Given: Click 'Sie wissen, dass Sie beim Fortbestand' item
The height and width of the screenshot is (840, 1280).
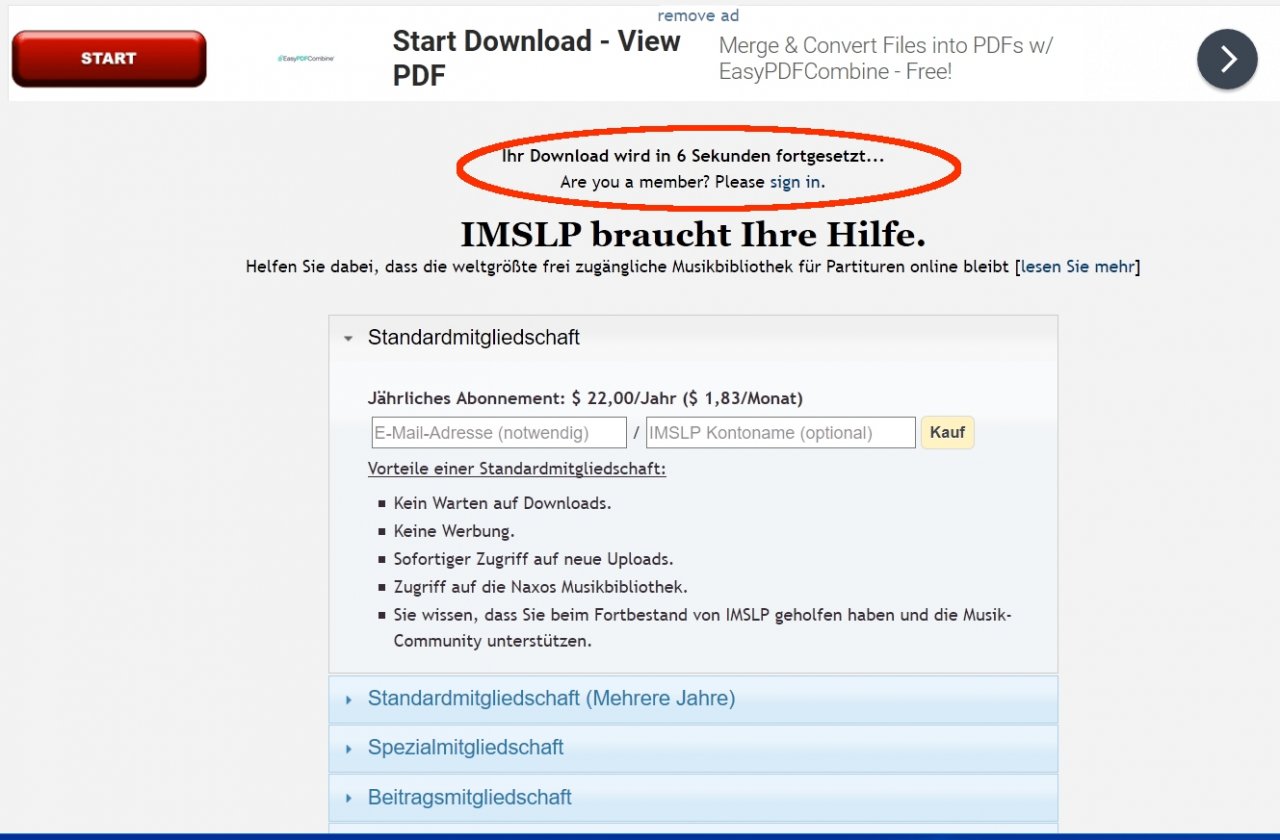Looking at the screenshot, I should point(702,628).
